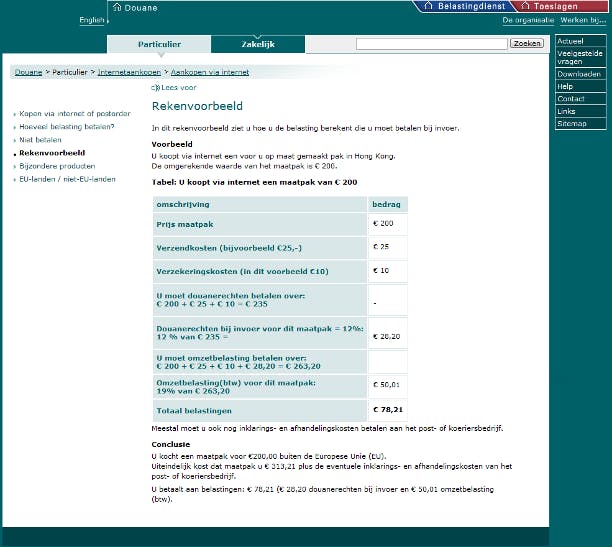Open the Bijzondere producten link
Viewport: 612px width, 547px height.
point(57,166)
